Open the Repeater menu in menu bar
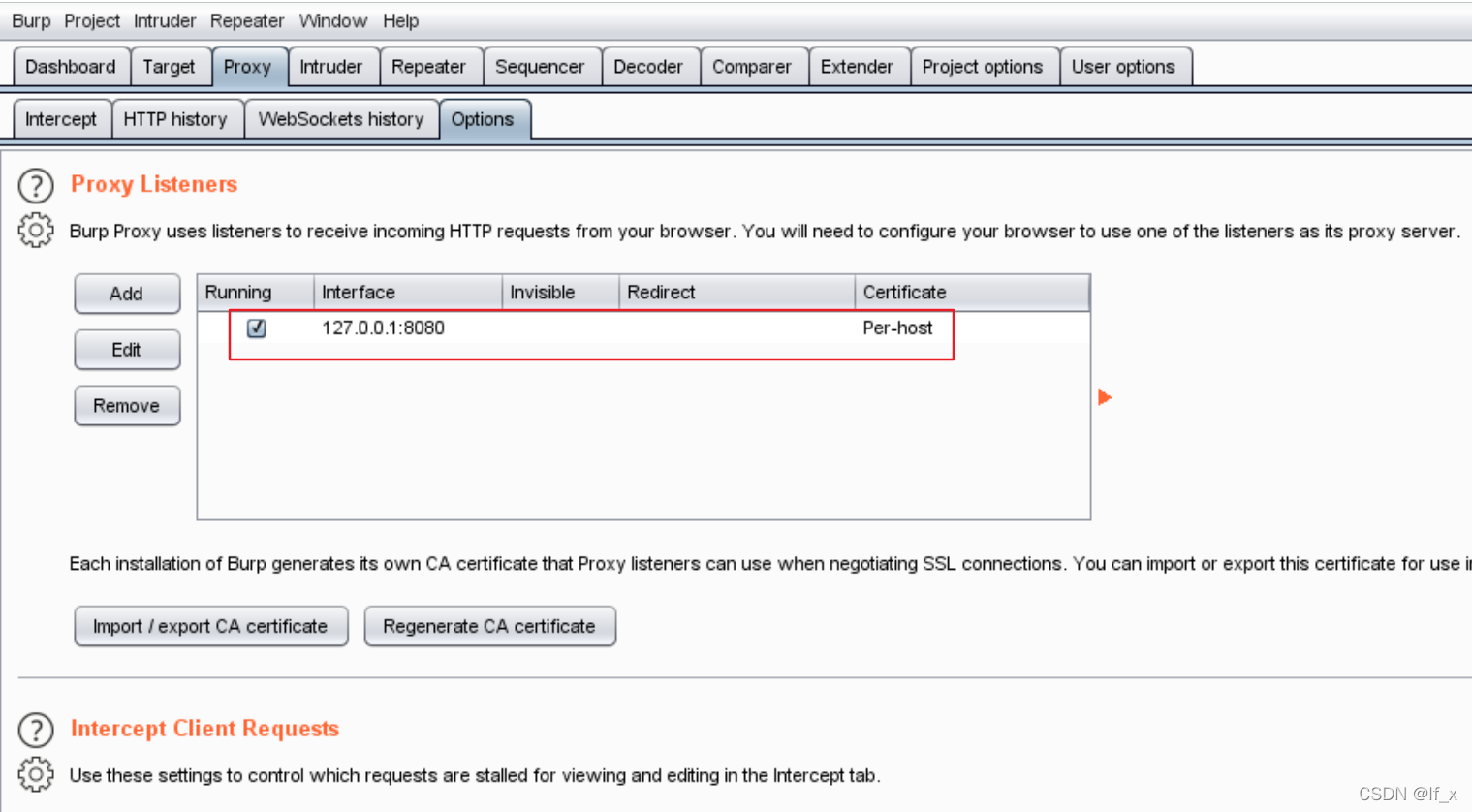 247,20
